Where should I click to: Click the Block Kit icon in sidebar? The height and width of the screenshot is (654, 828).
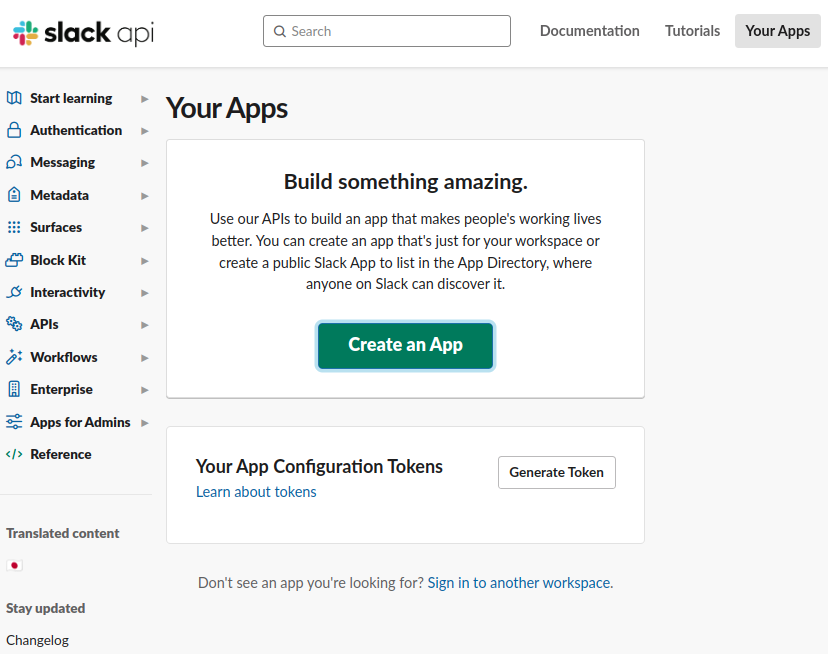pyautogui.click(x=14, y=260)
